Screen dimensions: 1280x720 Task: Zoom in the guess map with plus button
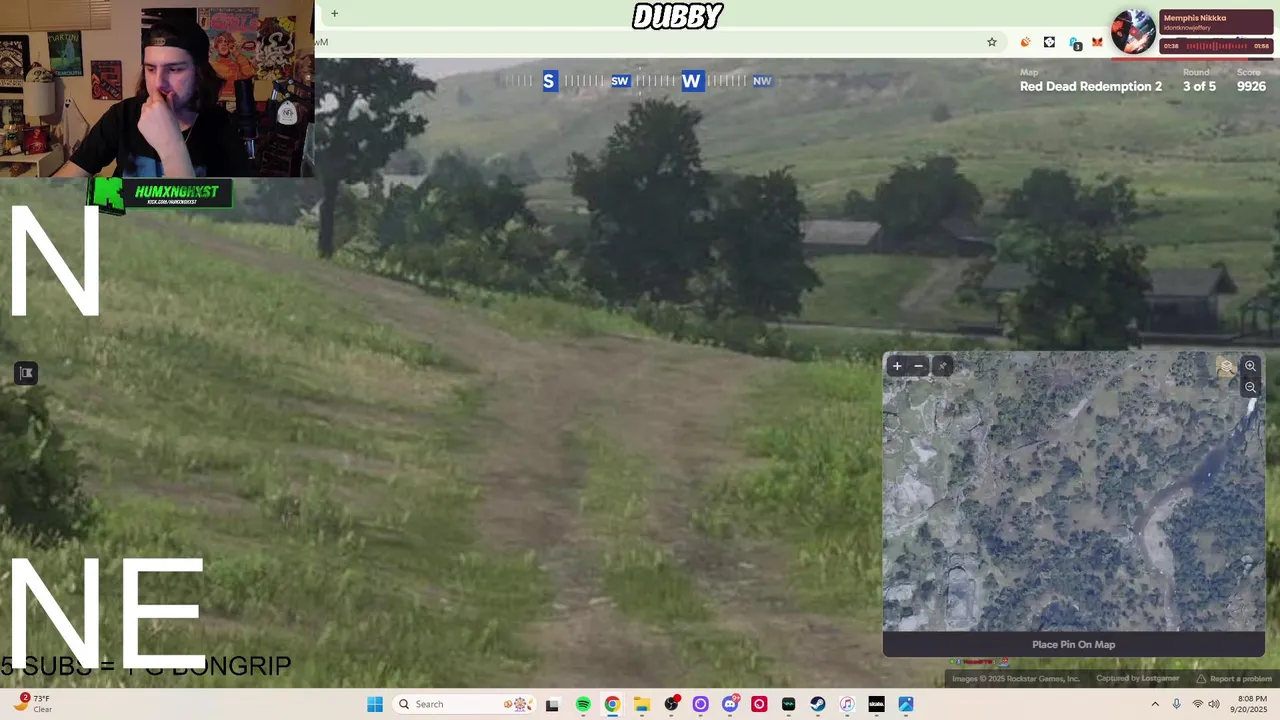click(x=897, y=366)
